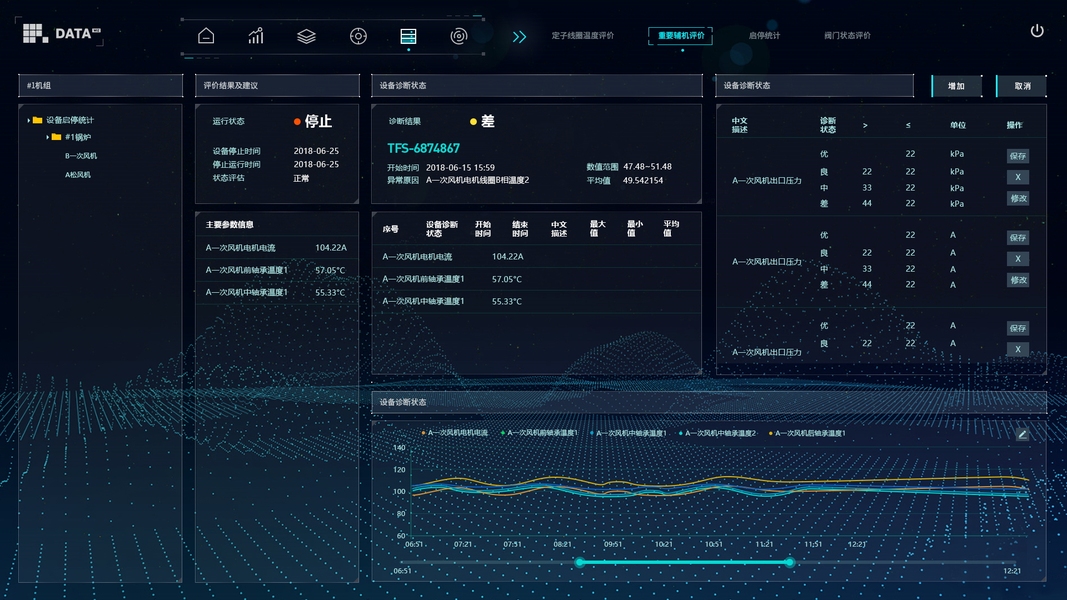This screenshot has width=1067, height=600.
Task: Click the power logout icon
Action: click(x=1036, y=31)
